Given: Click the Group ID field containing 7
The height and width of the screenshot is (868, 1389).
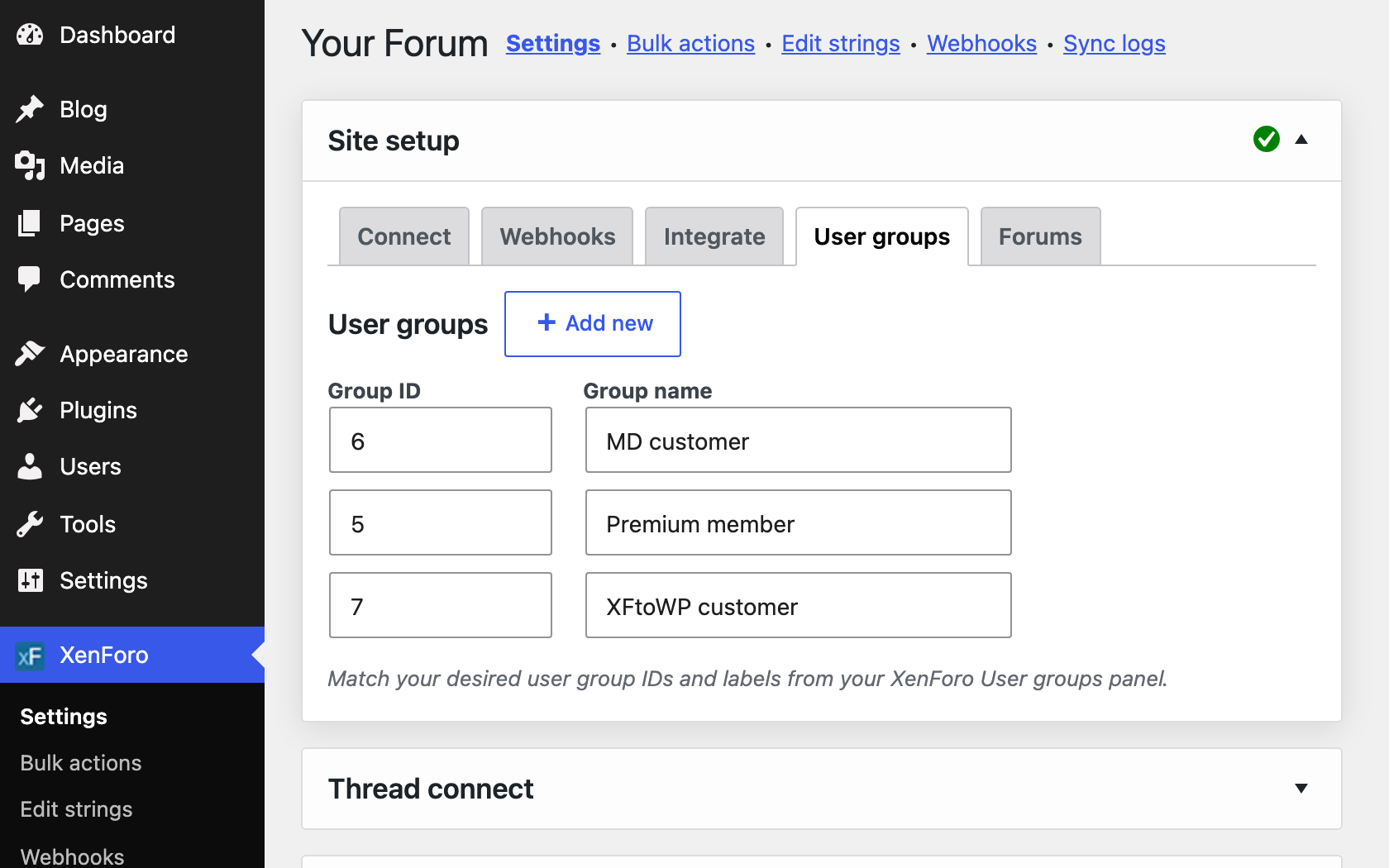Looking at the screenshot, I should 441,605.
